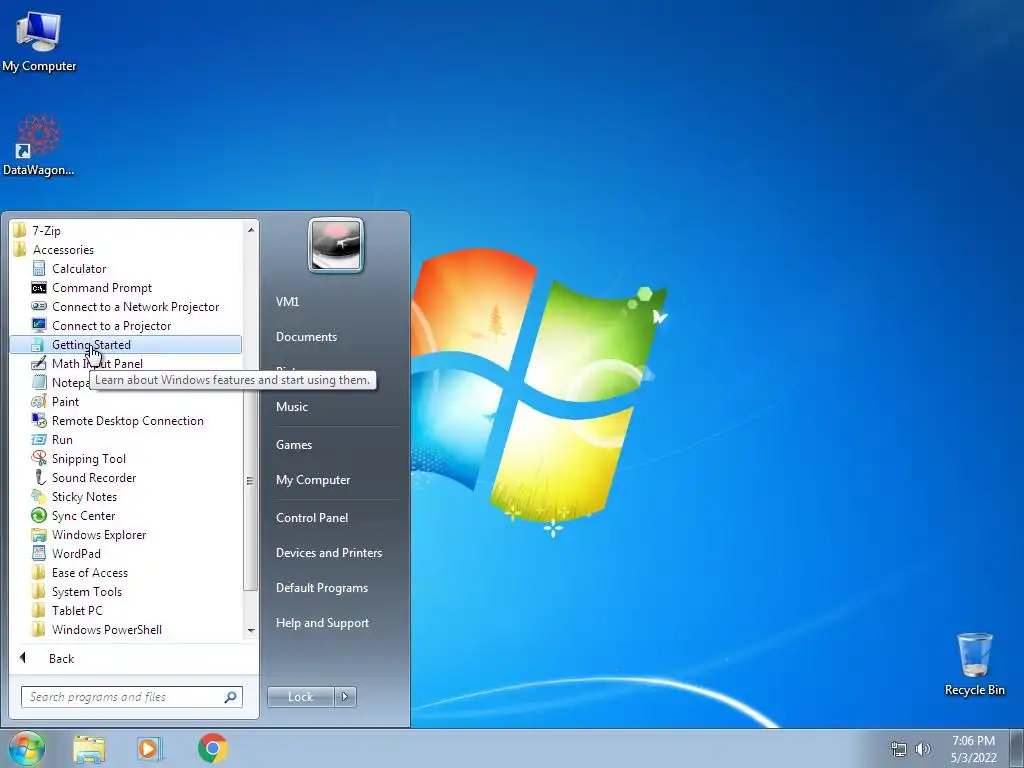Click the volume speaker tray icon
The image size is (1024, 768).
point(923,749)
